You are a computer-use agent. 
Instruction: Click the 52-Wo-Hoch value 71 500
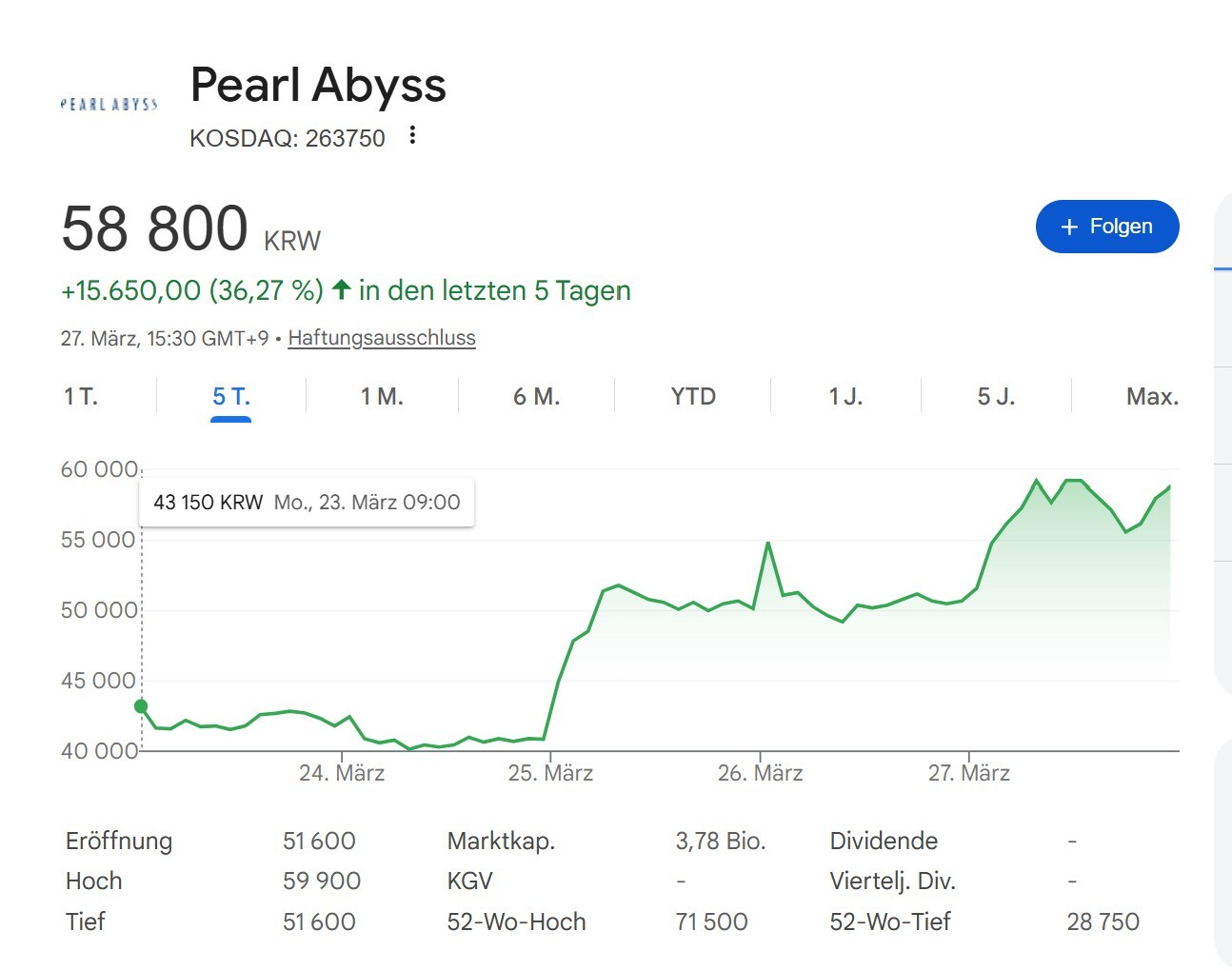[711, 921]
